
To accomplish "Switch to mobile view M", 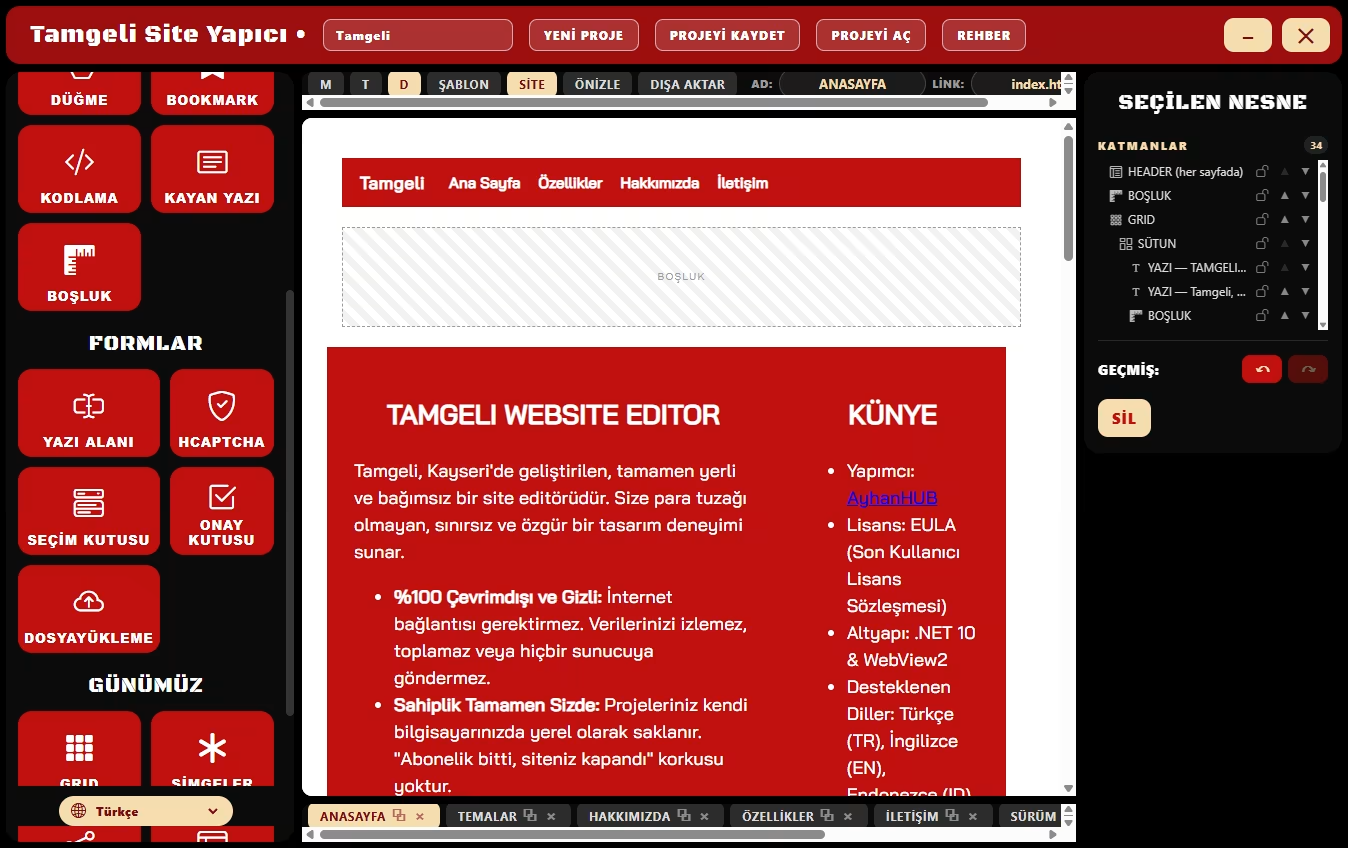I will 326,84.
